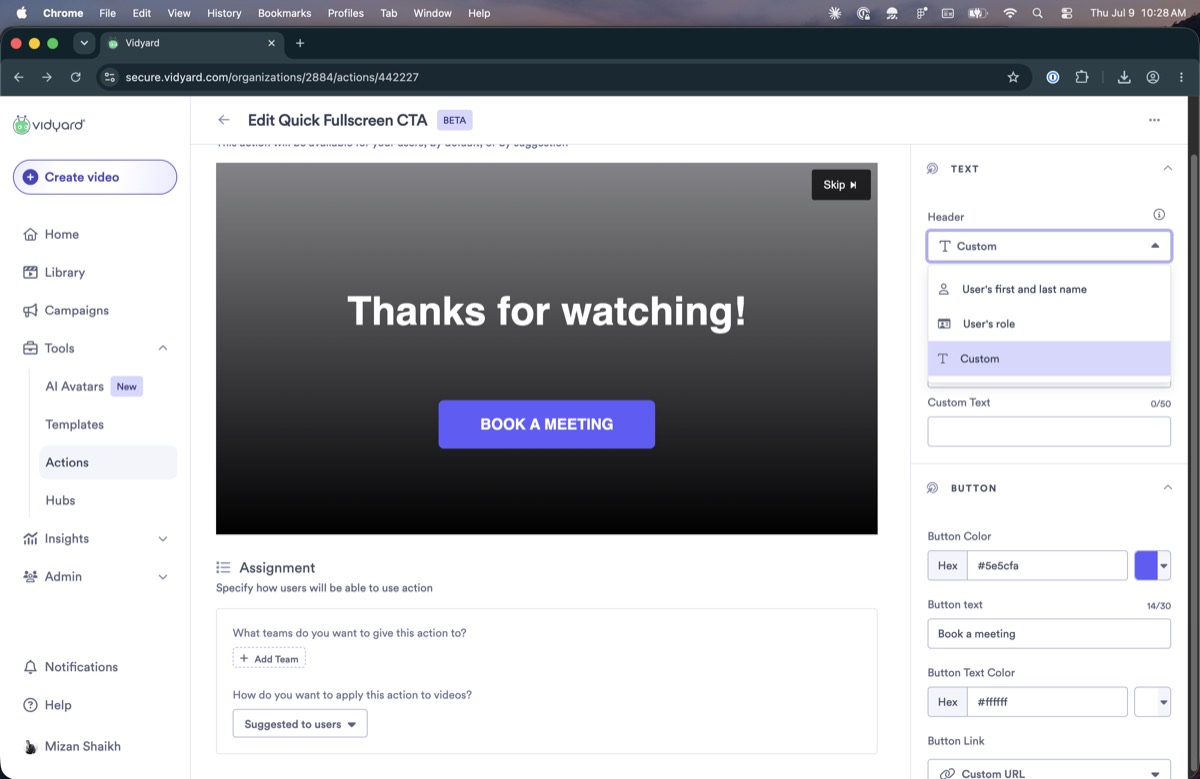Viewport: 1200px width, 779px height.
Task: Open the "Suggested to users" dropdown
Action: 300,724
